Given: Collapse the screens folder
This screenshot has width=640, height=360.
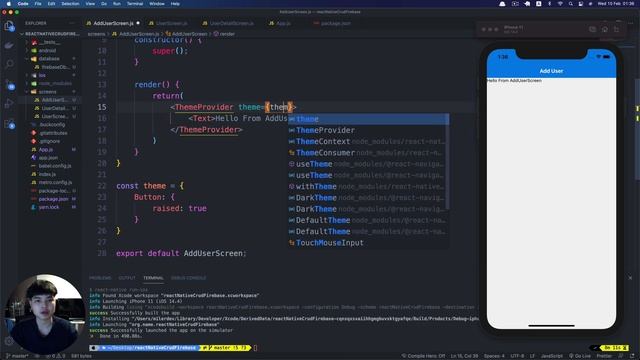Looking at the screenshot, I should coord(50,92).
